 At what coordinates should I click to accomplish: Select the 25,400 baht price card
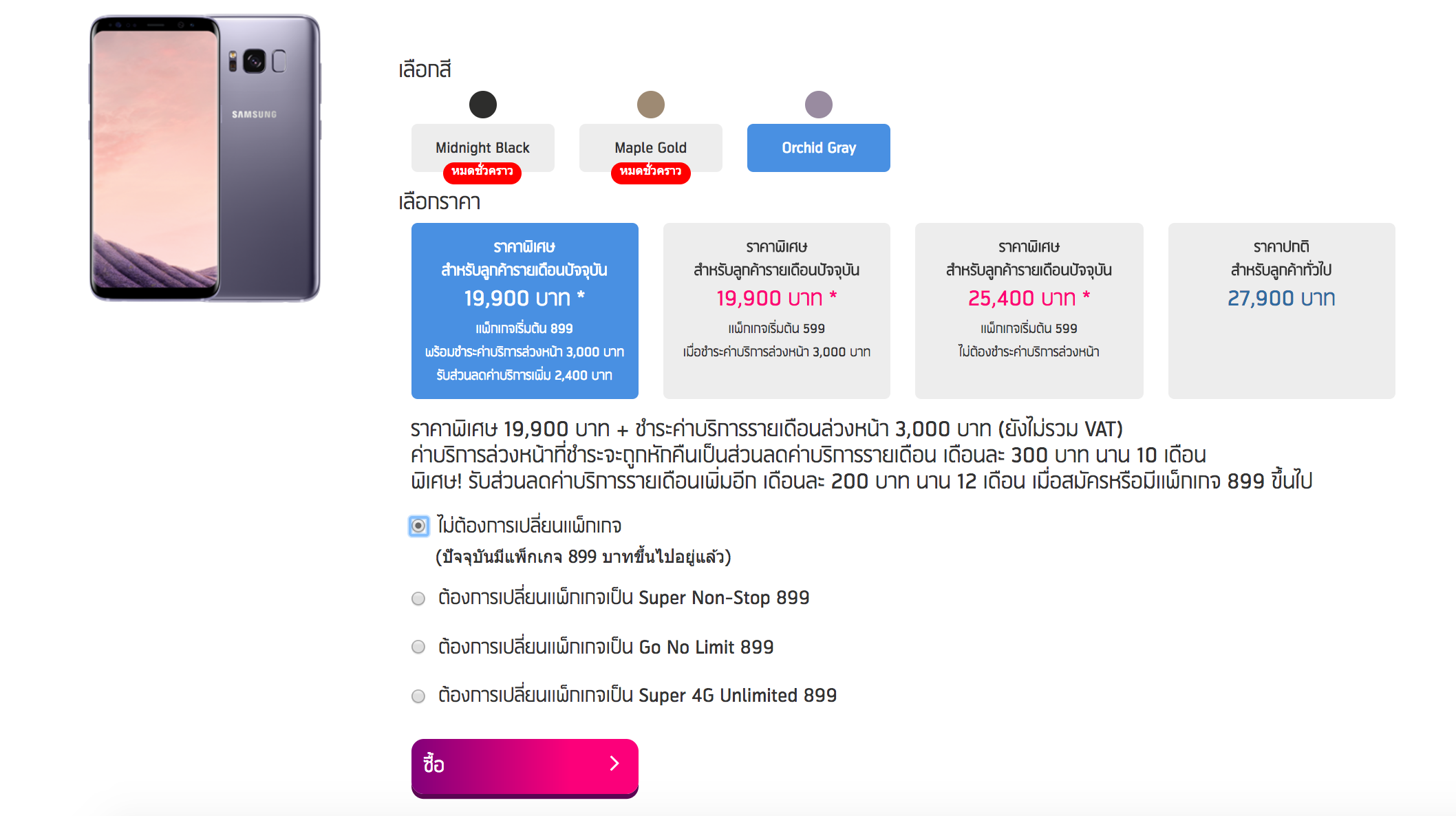point(1029,310)
